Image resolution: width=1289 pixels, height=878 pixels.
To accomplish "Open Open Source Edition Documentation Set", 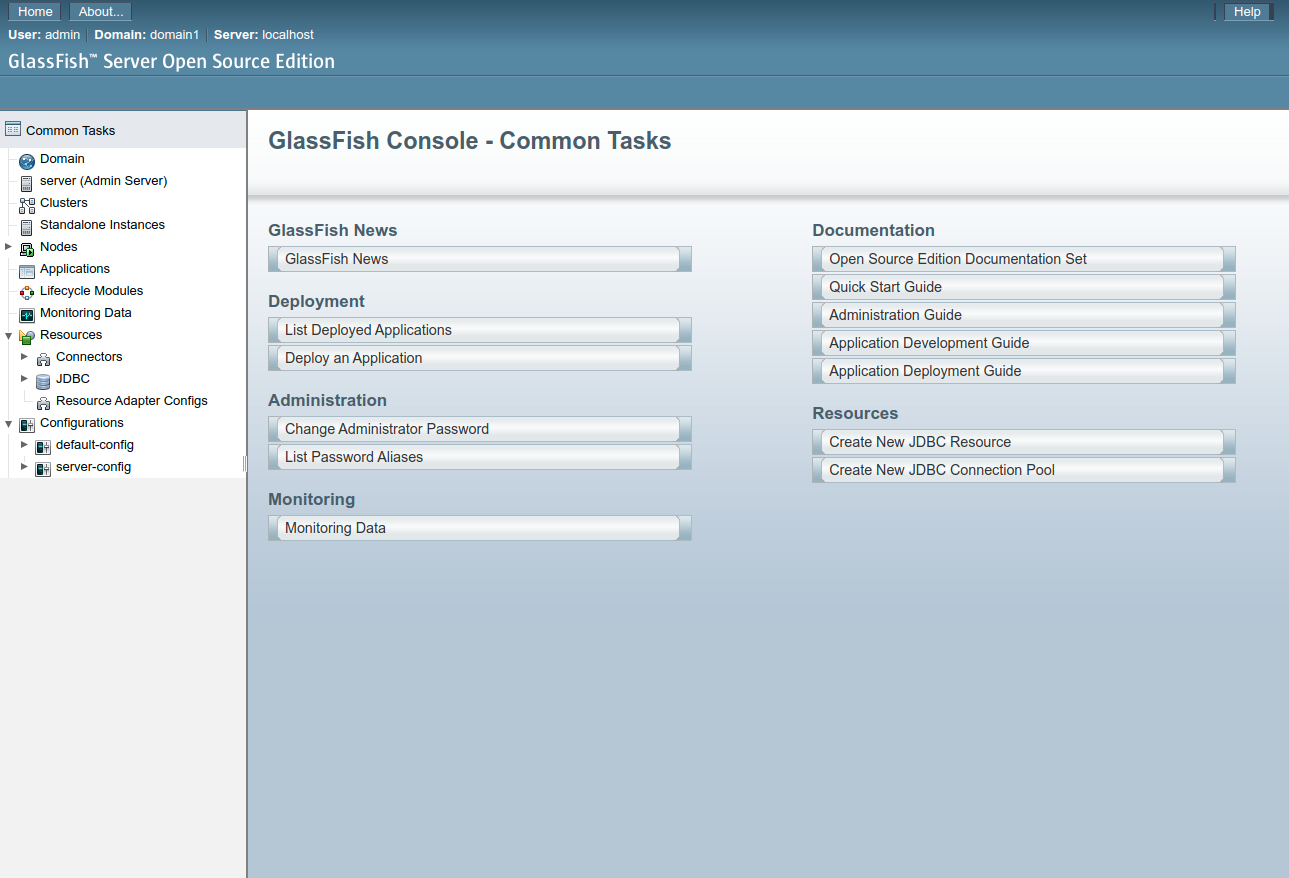I will point(1024,259).
